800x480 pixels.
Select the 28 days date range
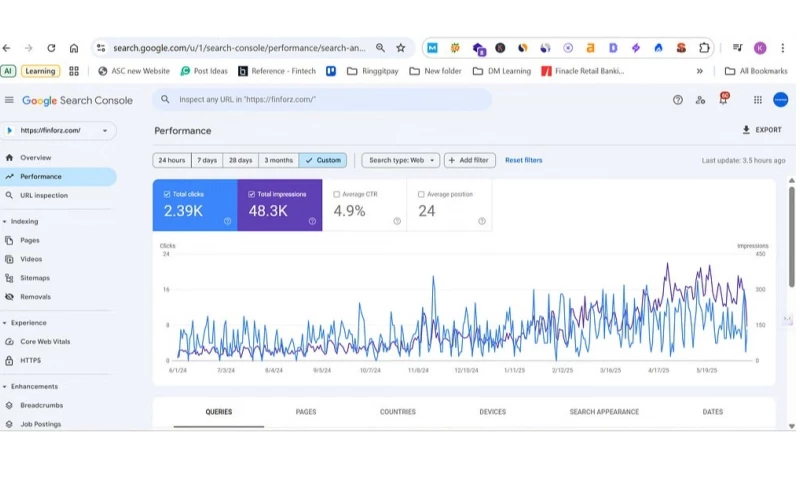coord(240,160)
